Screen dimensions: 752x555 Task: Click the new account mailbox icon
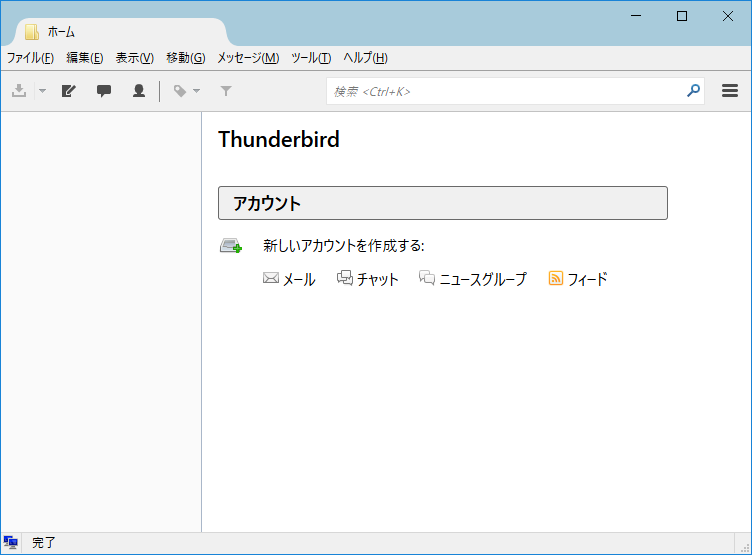coord(231,245)
